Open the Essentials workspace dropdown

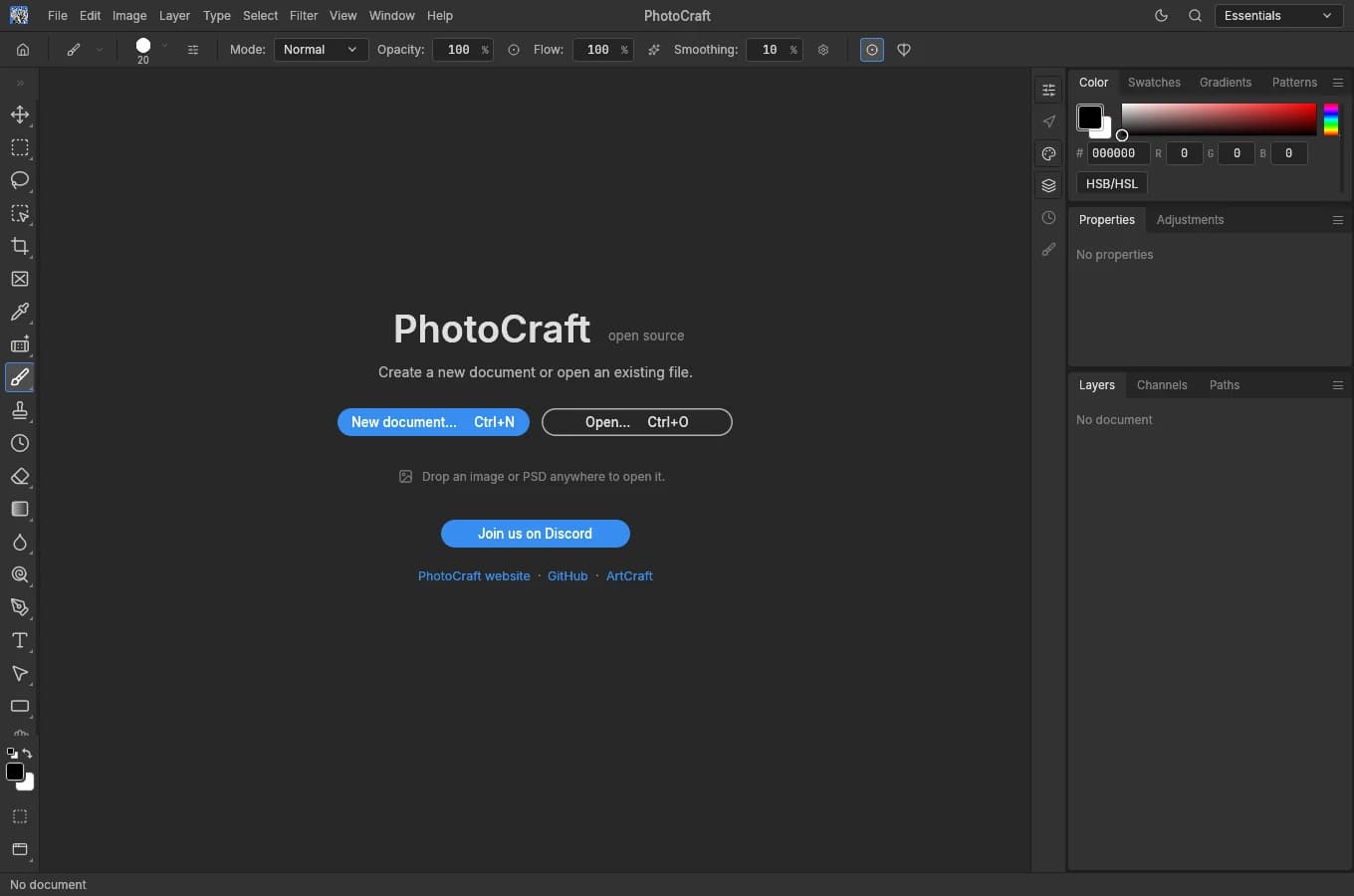pos(1278,16)
